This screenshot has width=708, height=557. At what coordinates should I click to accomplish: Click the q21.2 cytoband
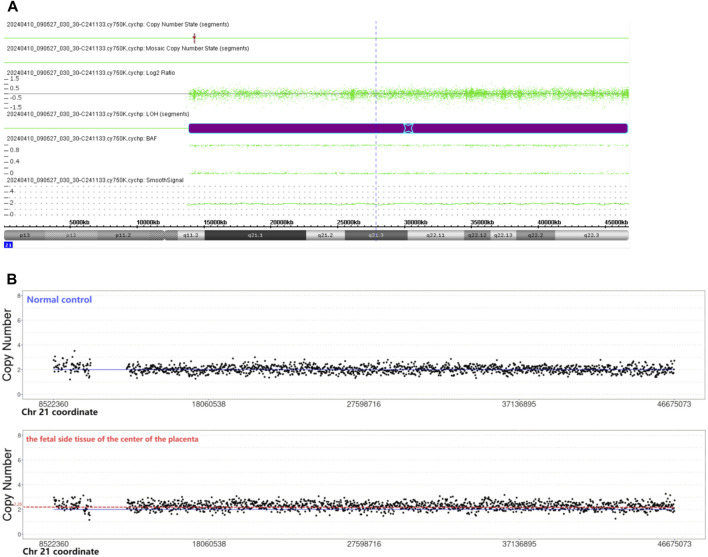coord(326,235)
